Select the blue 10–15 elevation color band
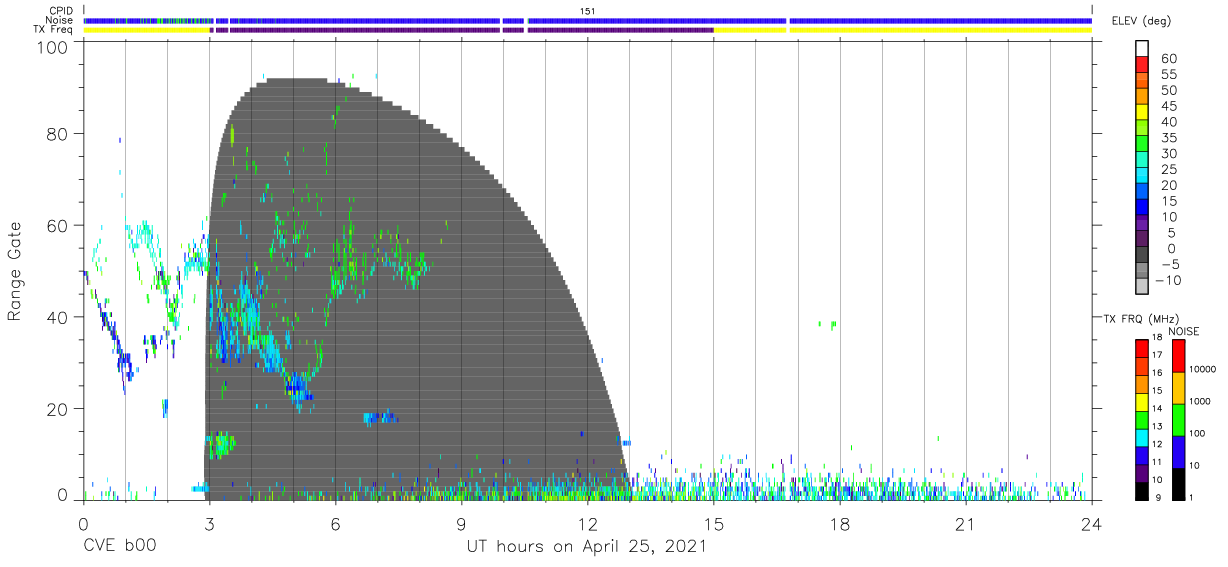The image size is (1228, 567). coord(1143,209)
